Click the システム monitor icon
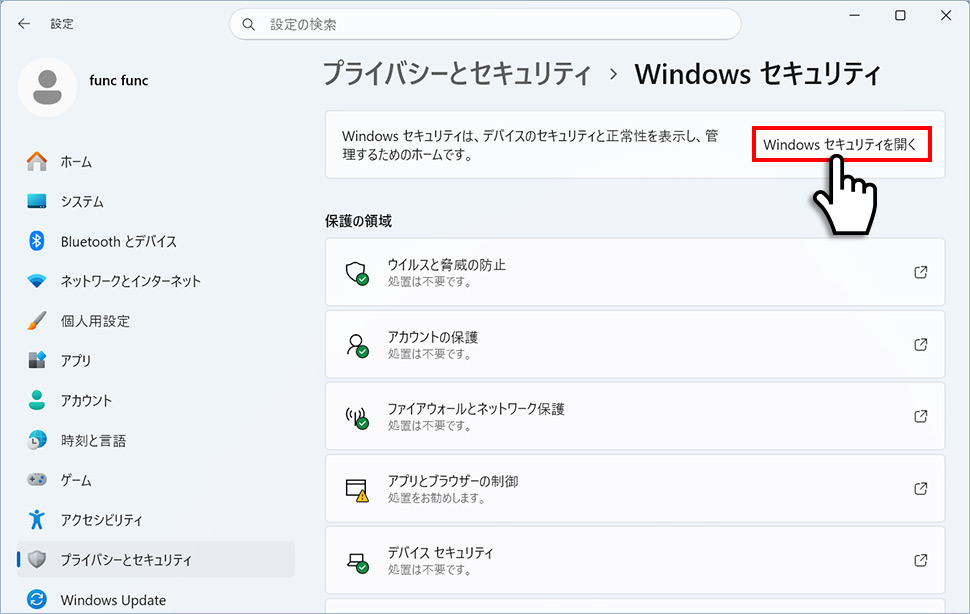The height and width of the screenshot is (614, 970). pos(37,201)
